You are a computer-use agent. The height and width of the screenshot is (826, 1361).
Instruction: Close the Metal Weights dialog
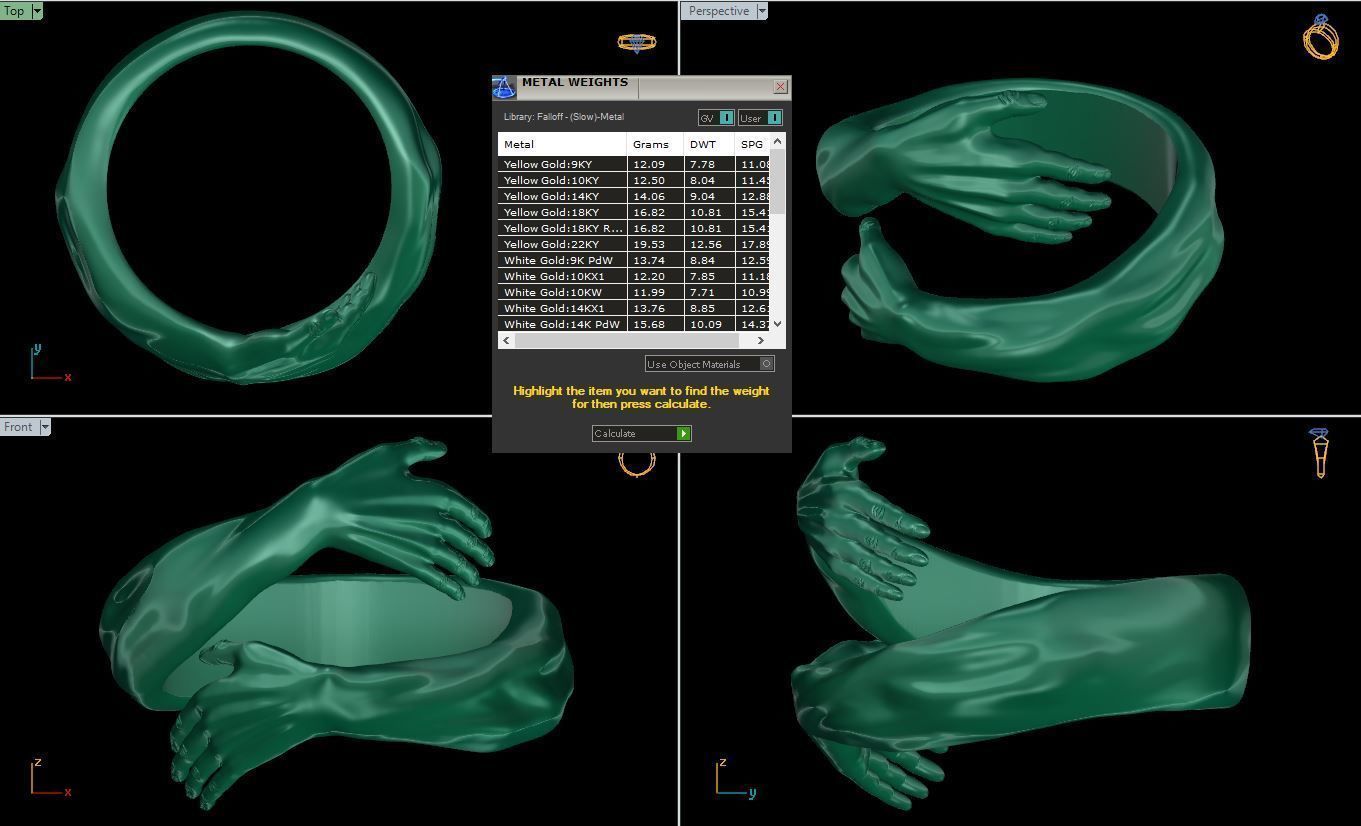[781, 87]
